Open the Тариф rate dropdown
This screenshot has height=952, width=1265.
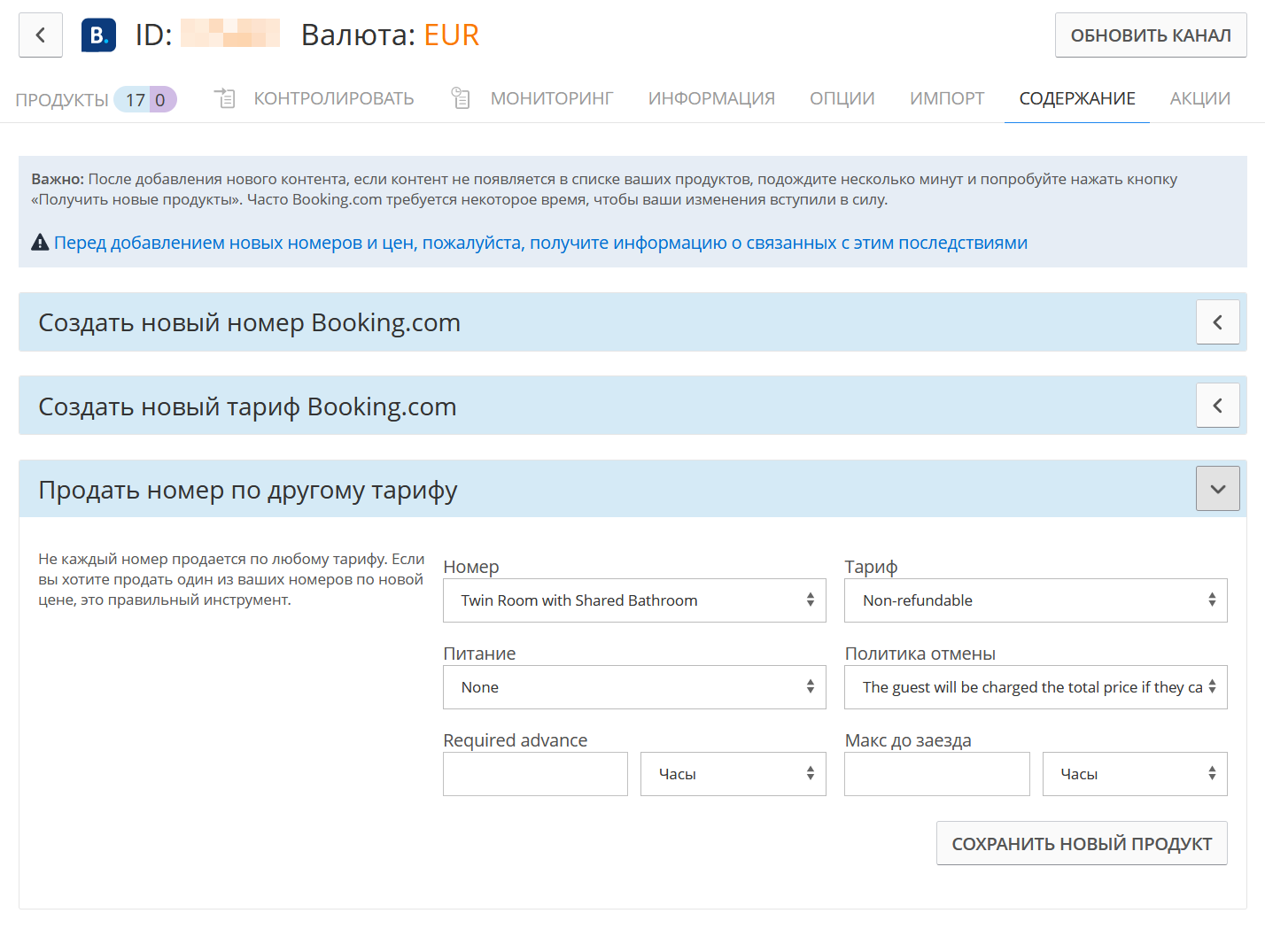pos(1036,600)
